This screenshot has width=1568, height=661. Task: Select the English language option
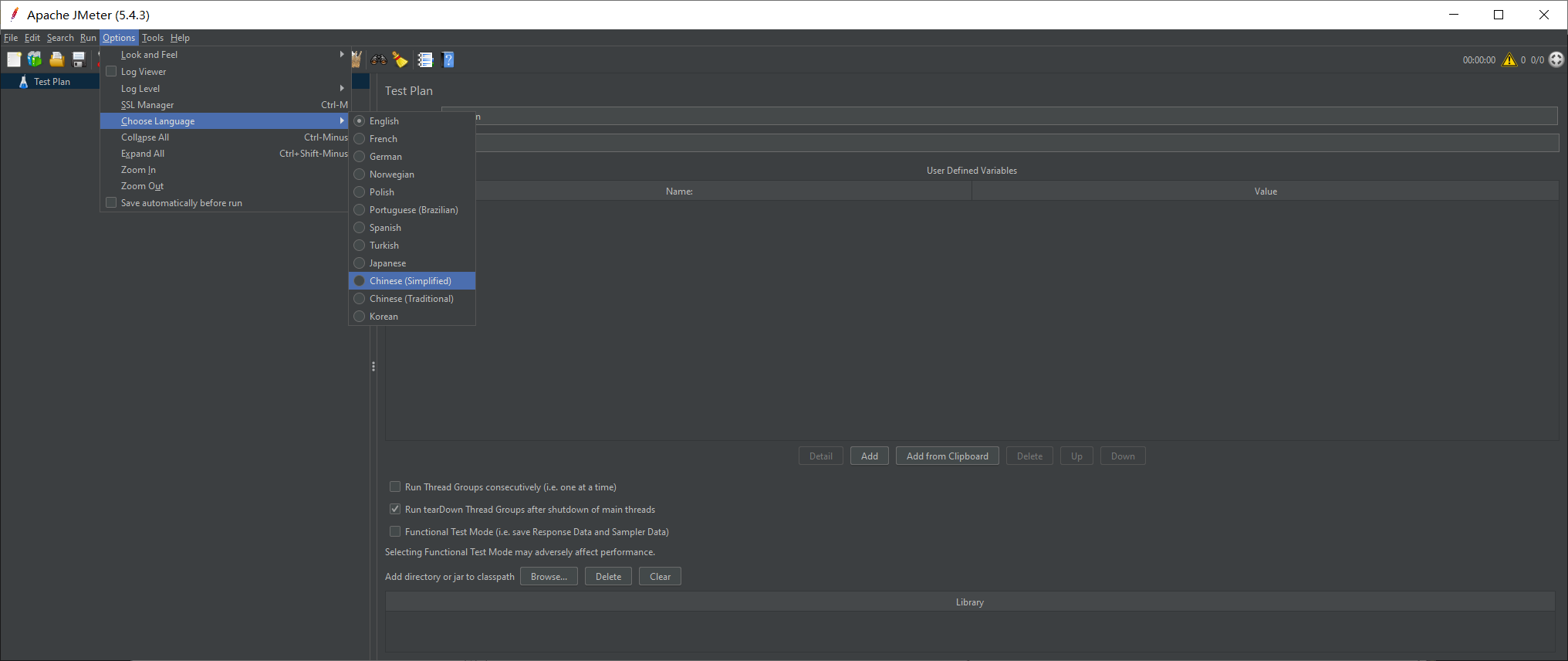click(412, 121)
